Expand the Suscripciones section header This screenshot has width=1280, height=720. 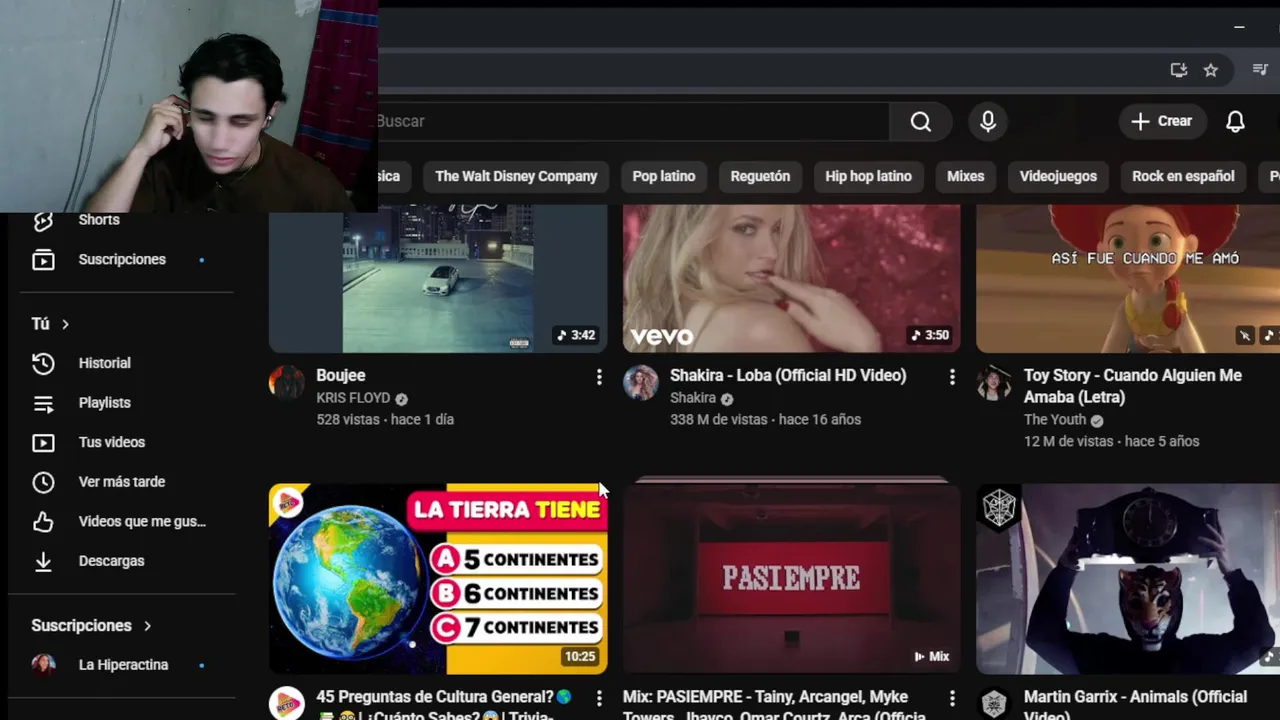[91, 625]
